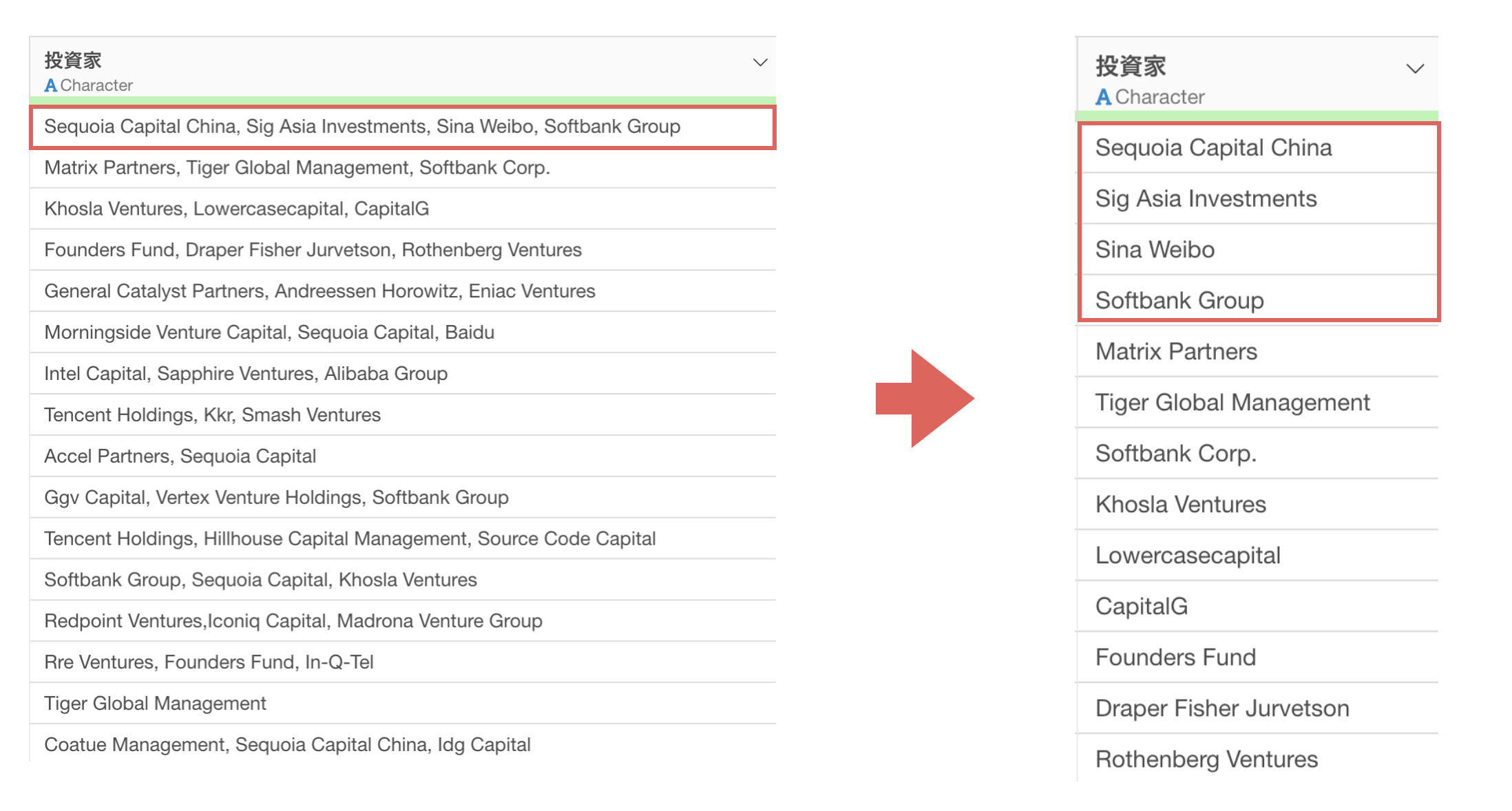
Task: Click Character type icon in left column header
Action: 50,85
